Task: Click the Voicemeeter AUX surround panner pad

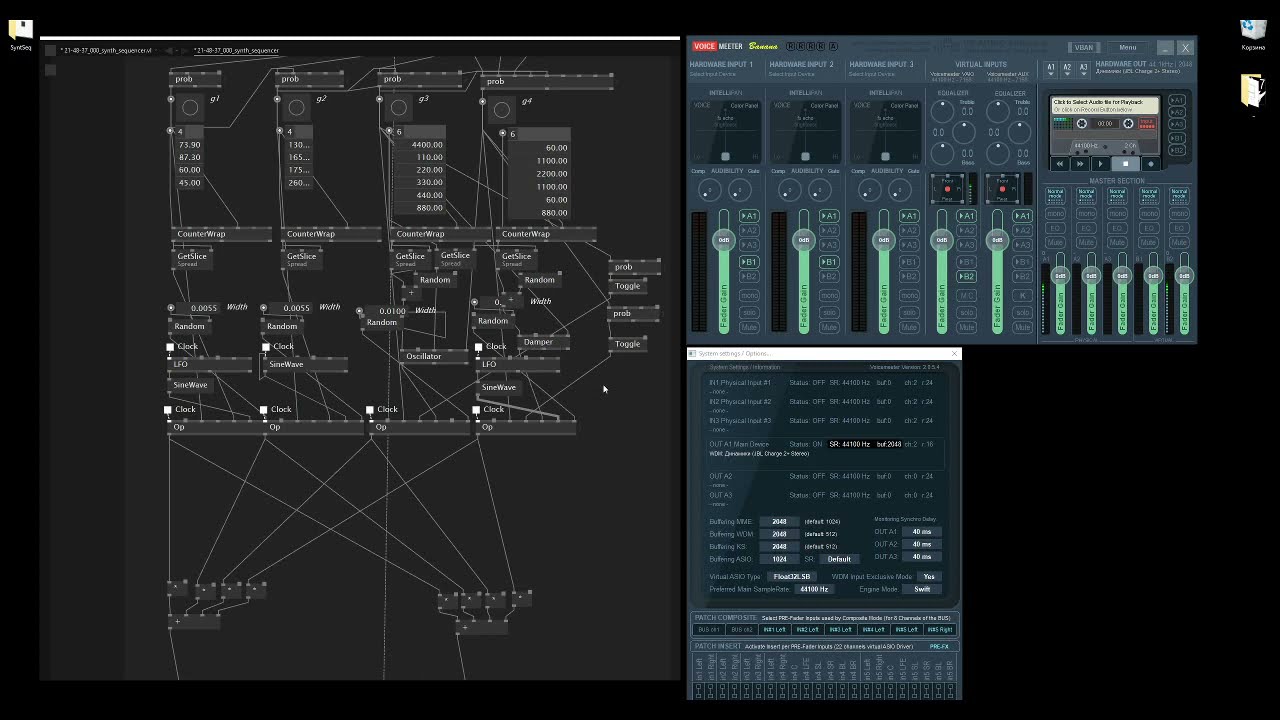Action: coord(1003,187)
